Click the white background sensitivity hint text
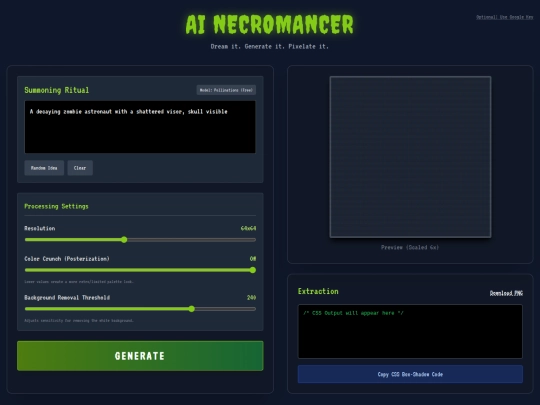Screen dimensions: 540x405 click(79, 321)
